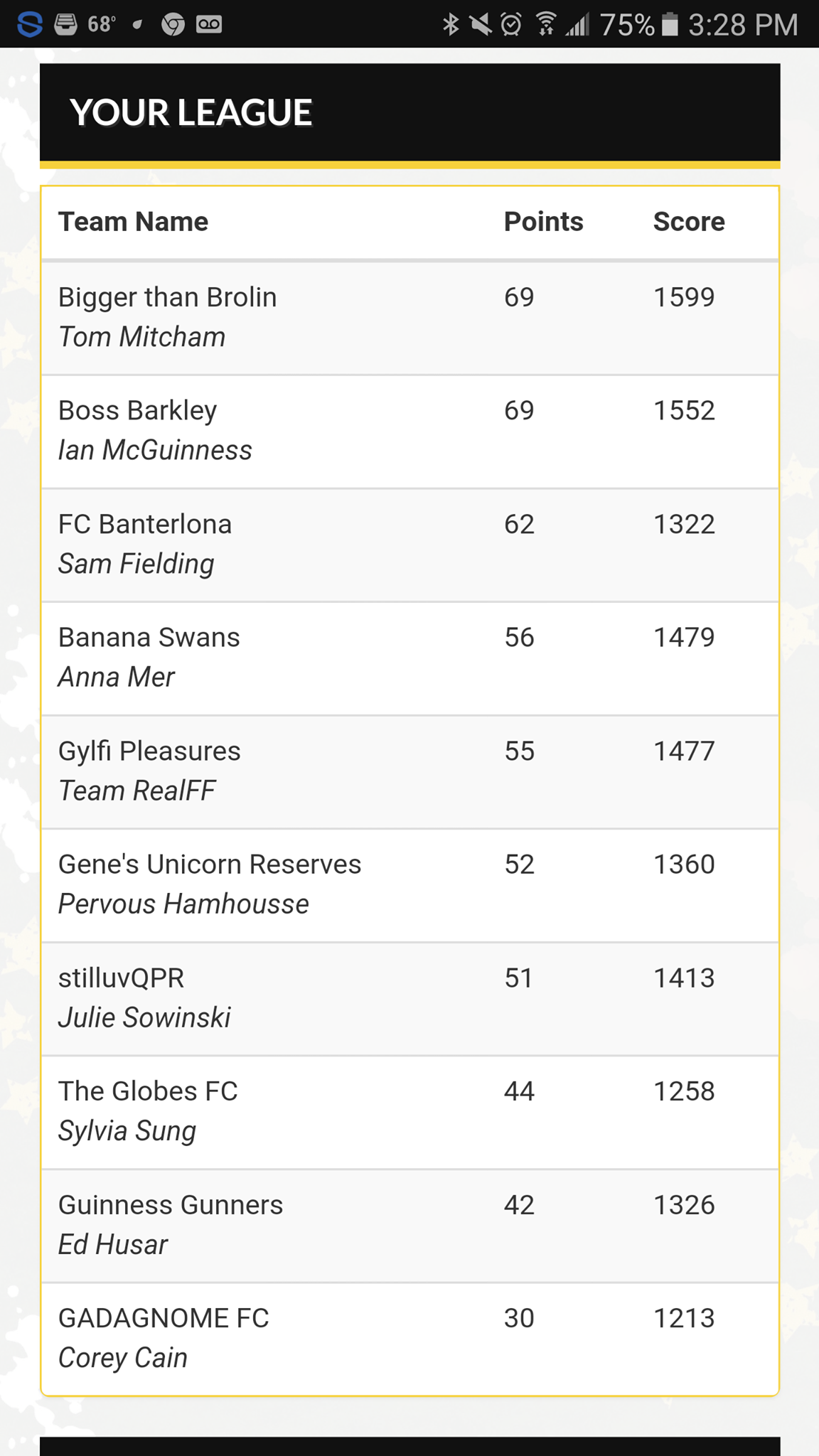Image resolution: width=819 pixels, height=1456 pixels.
Task: Open the GADAGNOME FC team row
Action: coord(410,1339)
